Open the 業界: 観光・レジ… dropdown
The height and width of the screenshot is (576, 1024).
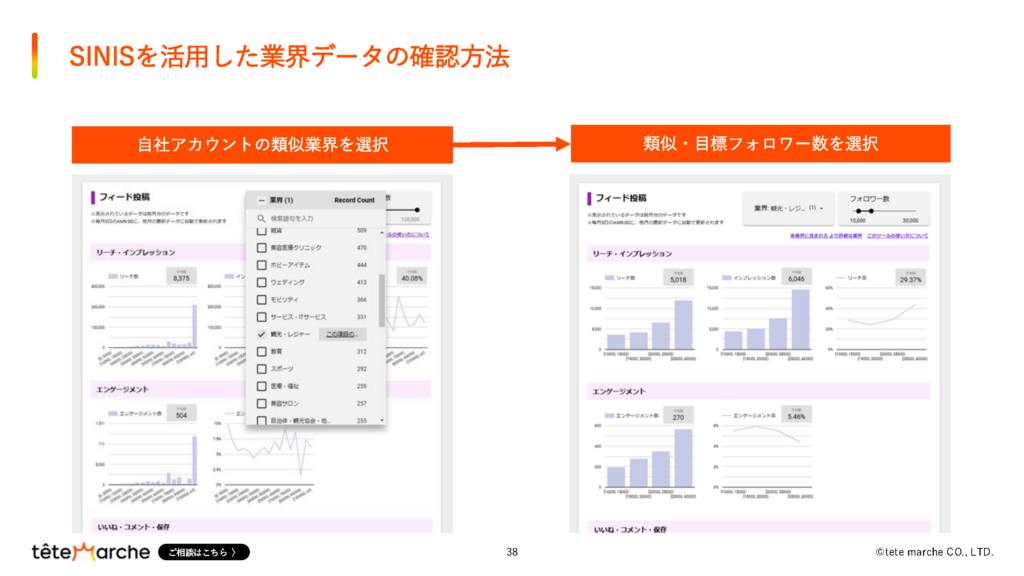click(x=787, y=208)
